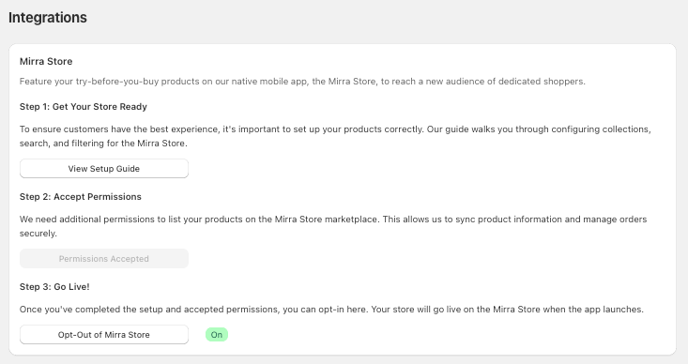
Task: Open the View Setup Guide button
Action: pyautogui.click(x=104, y=168)
